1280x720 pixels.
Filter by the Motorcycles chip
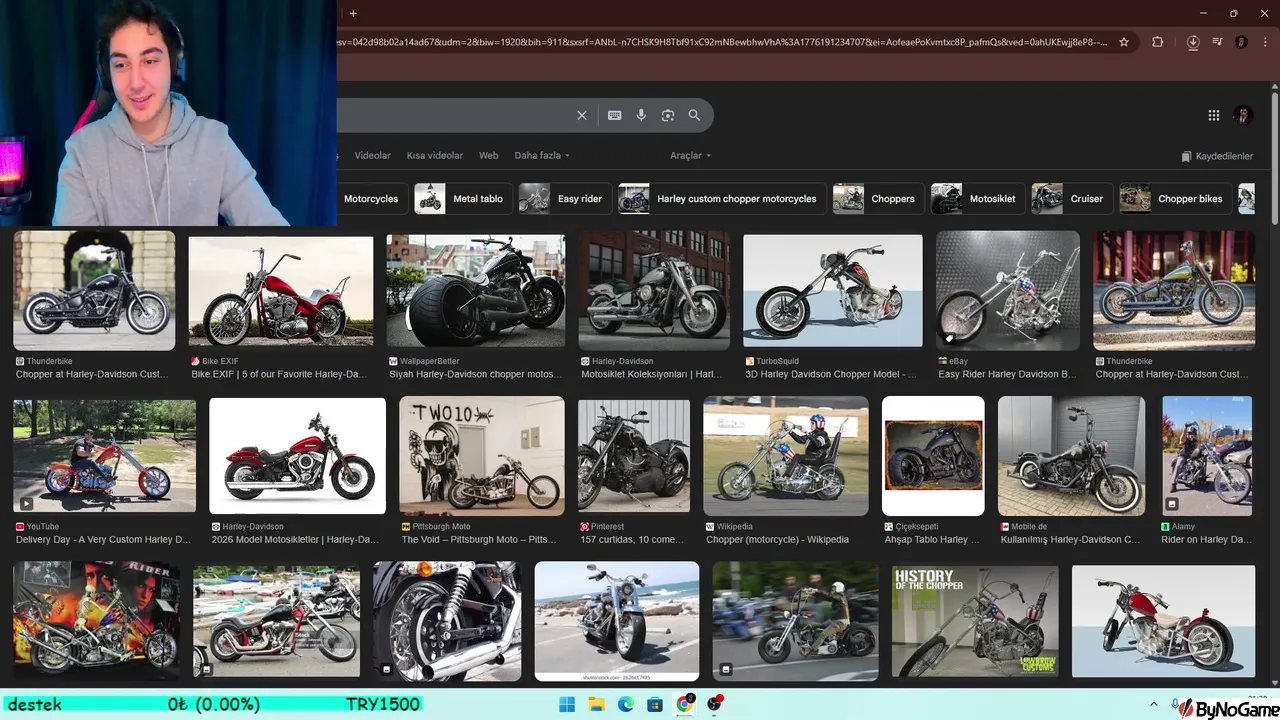(371, 198)
